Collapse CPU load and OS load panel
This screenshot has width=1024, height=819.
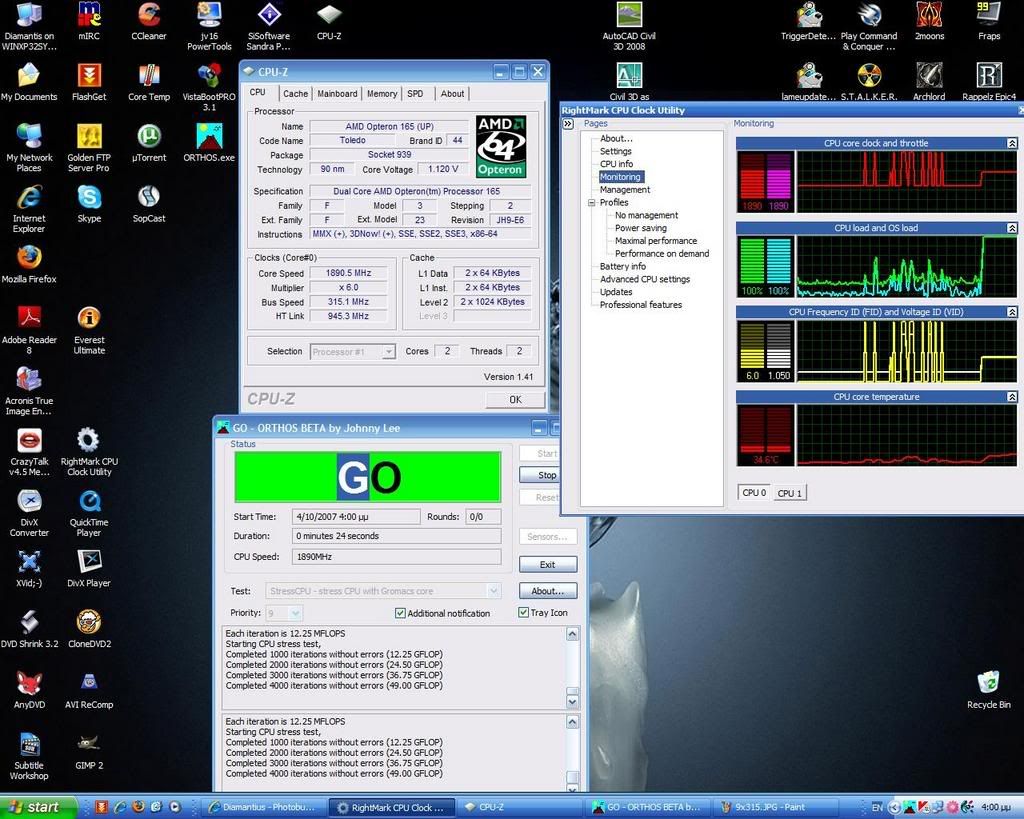pyautogui.click(x=1012, y=228)
